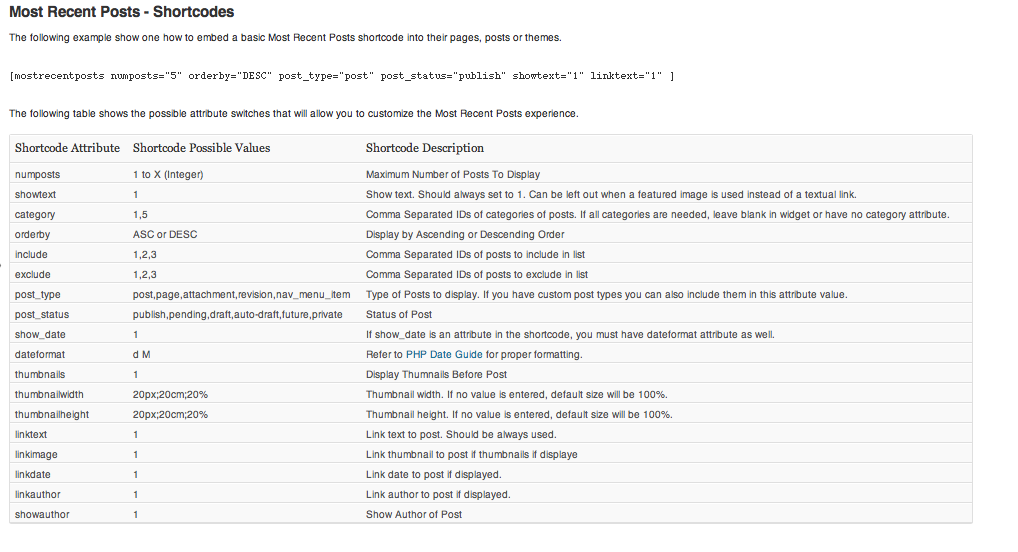Click the Most Recent Posts - Shortcodes heading
This screenshot has width=1018, height=552.
pos(121,12)
